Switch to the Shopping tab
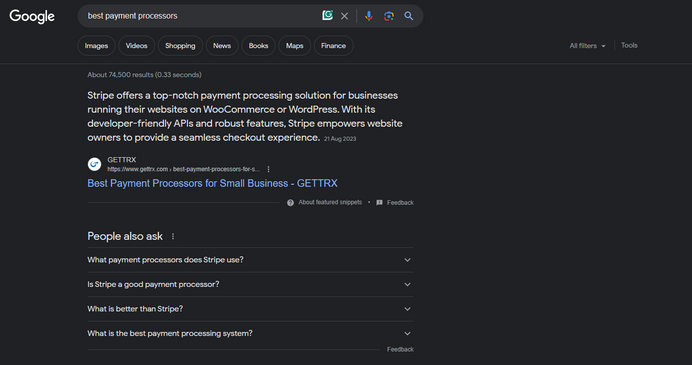The width and height of the screenshot is (692, 365). 180,46
